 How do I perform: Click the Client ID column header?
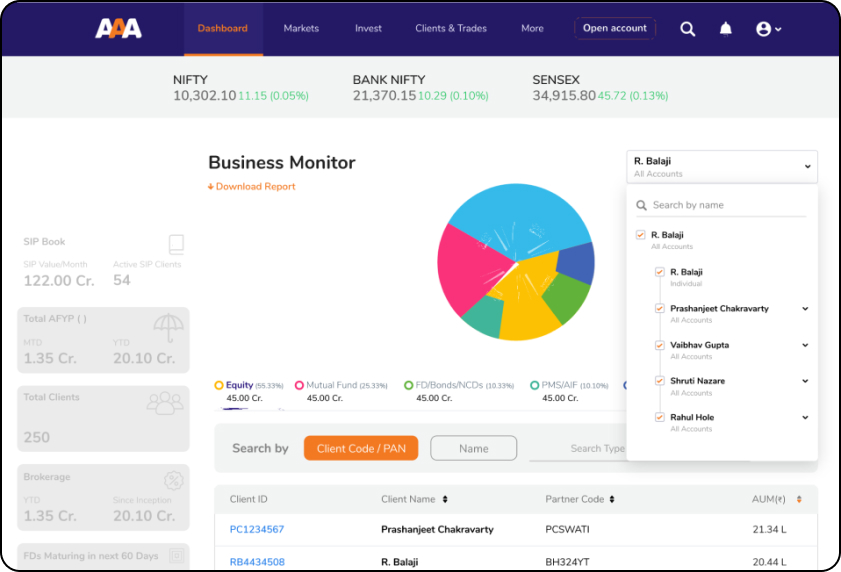click(248, 500)
